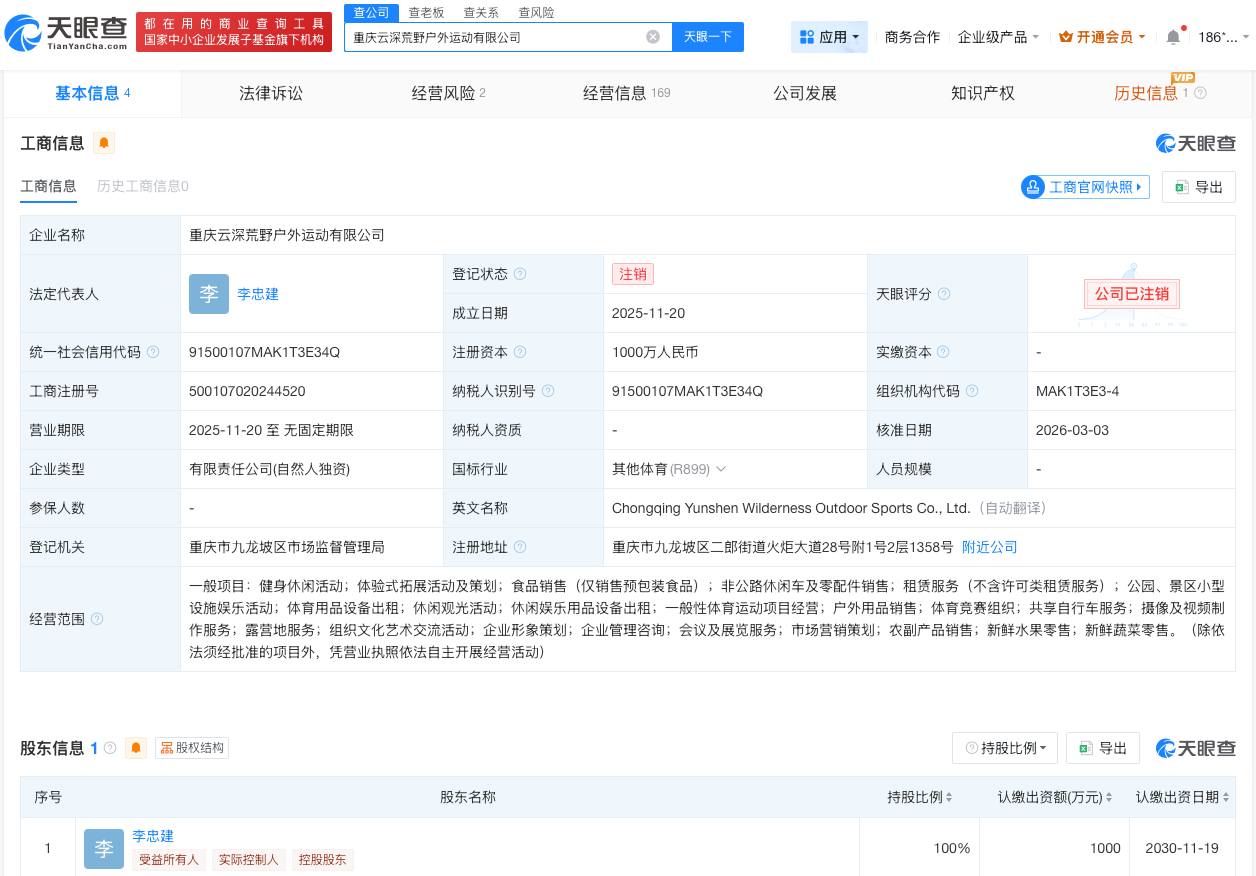Viewport: 1256px width, 876px height.
Task: Expand the 其他体育(R899) industry chevron
Action: tap(720, 469)
